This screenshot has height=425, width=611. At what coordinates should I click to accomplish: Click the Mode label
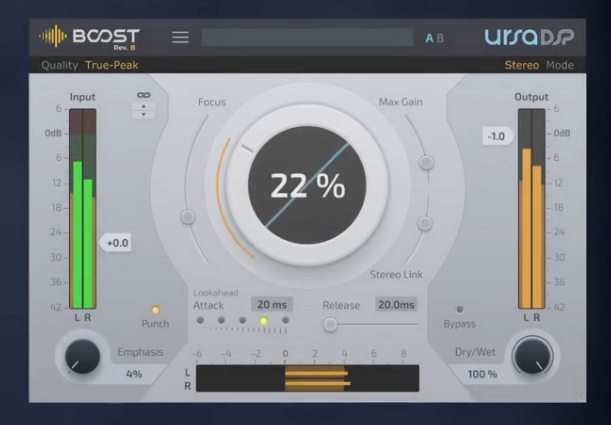pos(560,65)
